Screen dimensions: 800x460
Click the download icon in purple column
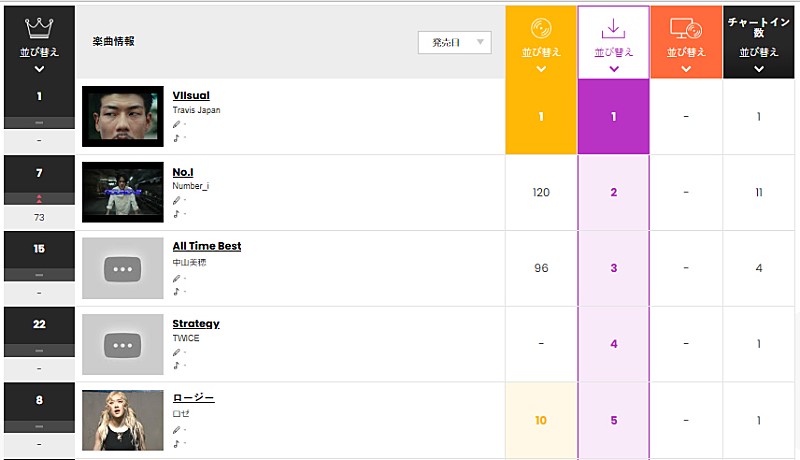[614, 27]
